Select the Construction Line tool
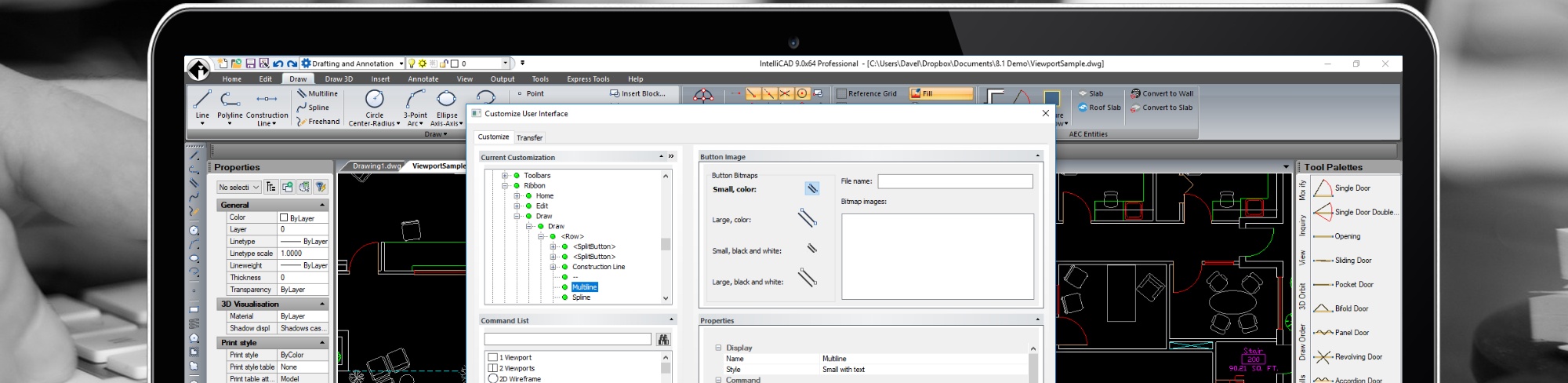This screenshot has height=383, width=1568. click(267, 107)
